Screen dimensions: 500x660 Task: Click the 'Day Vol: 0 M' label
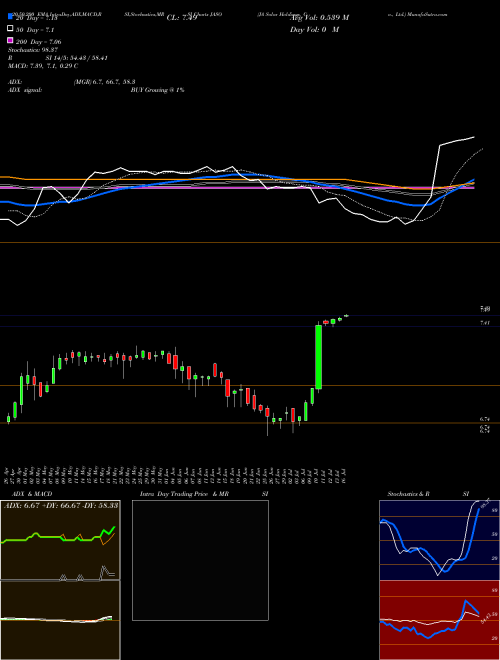(314, 29)
